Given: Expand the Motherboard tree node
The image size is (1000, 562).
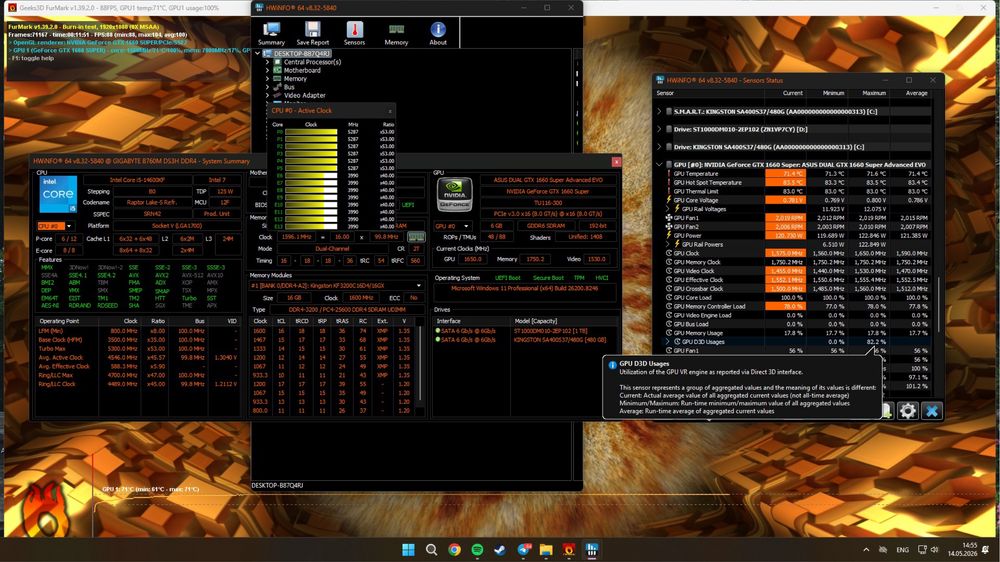Looking at the screenshot, I should [268, 70].
